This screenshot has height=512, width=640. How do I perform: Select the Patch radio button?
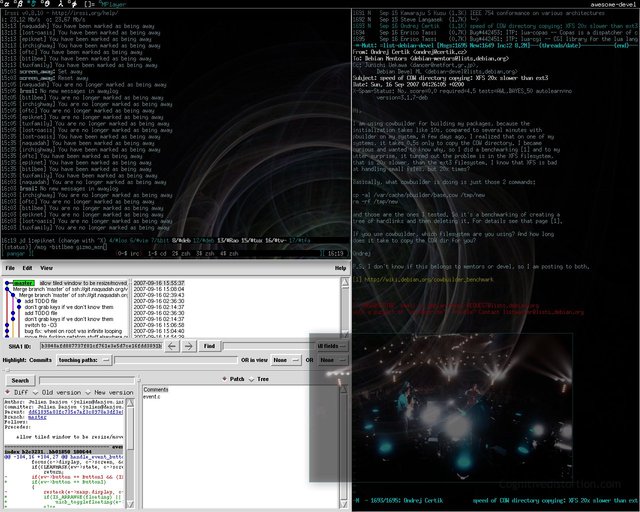point(233,379)
